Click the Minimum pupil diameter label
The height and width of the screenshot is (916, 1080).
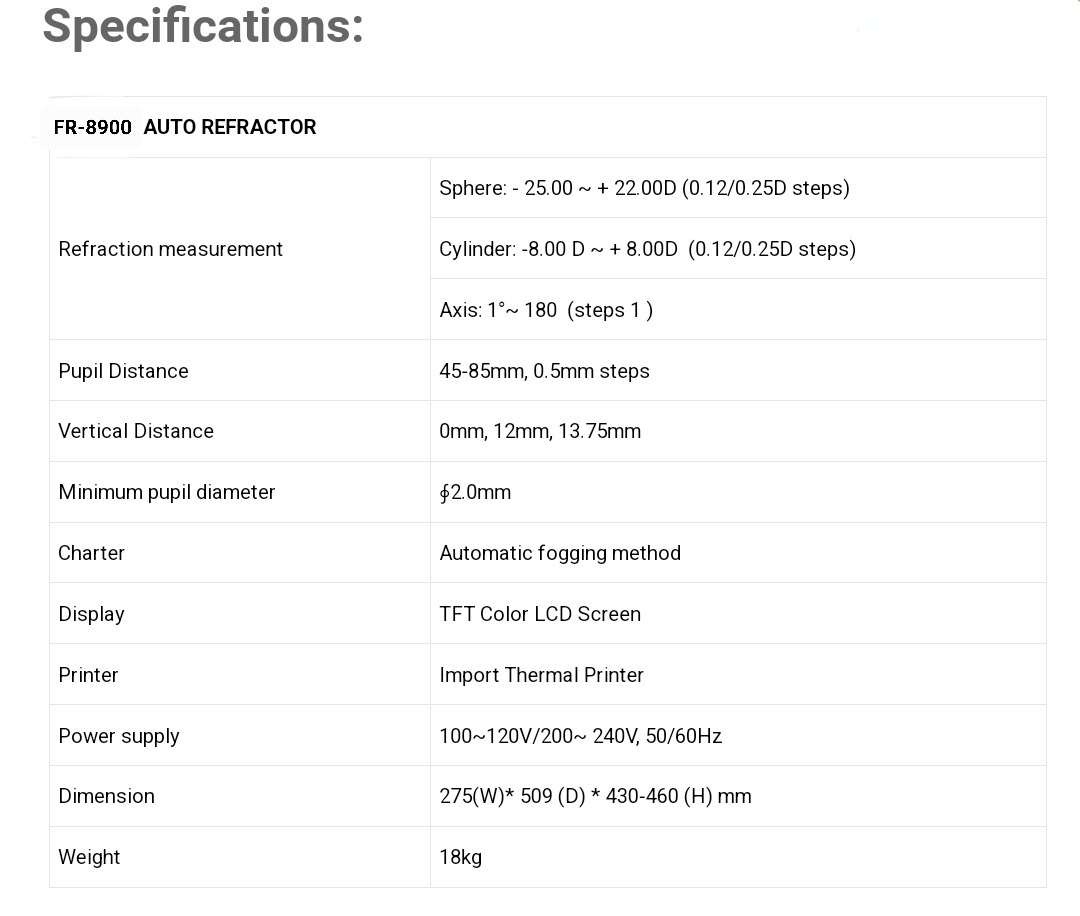tap(166, 492)
